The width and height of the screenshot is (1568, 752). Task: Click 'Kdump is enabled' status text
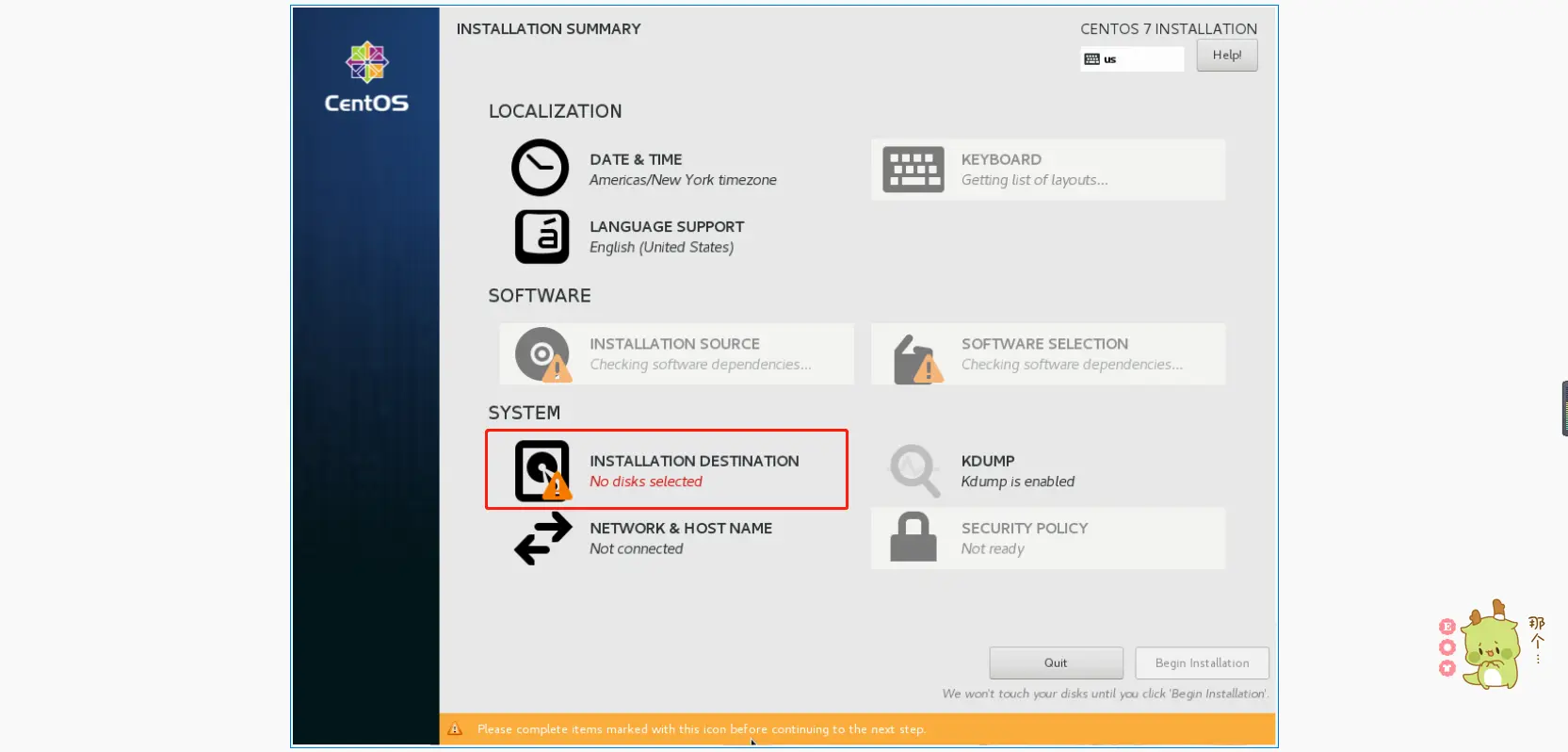pos(1017,482)
